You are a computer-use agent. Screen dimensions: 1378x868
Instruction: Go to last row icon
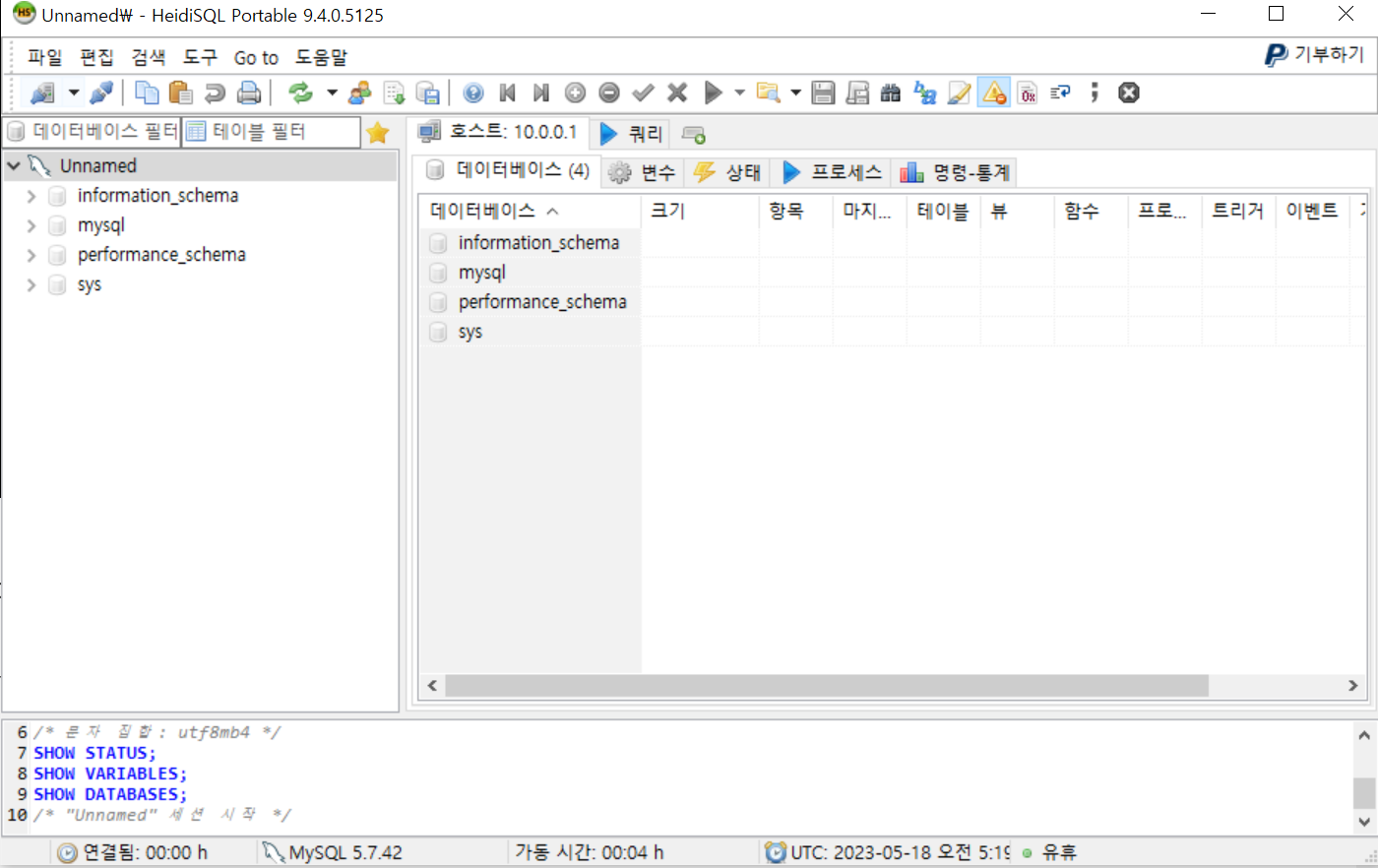pos(541,93)
